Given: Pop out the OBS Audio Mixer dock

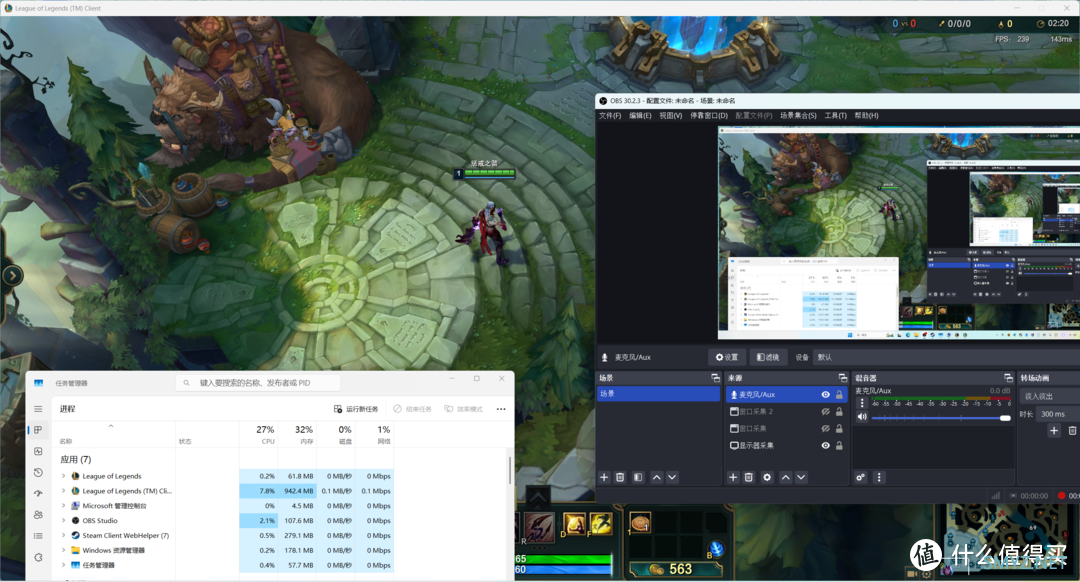Looking at the screenshot, I should pyautogui.click(x=1008, y=378).
